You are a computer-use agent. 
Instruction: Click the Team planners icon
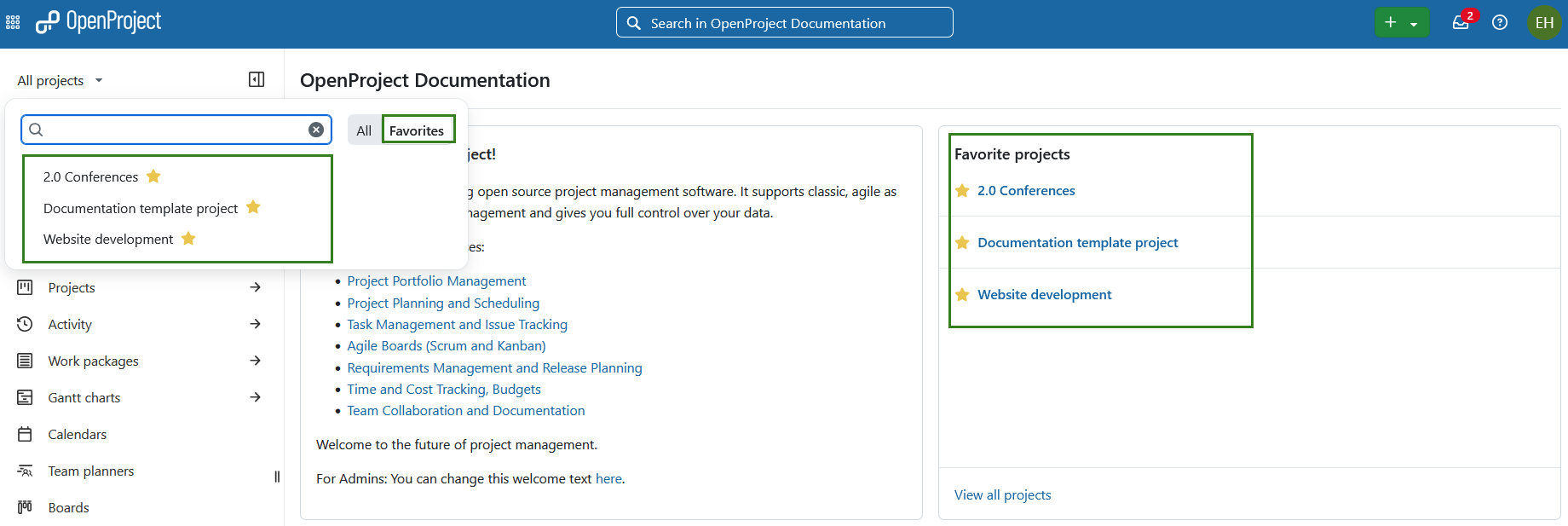(x=25, y=471)
